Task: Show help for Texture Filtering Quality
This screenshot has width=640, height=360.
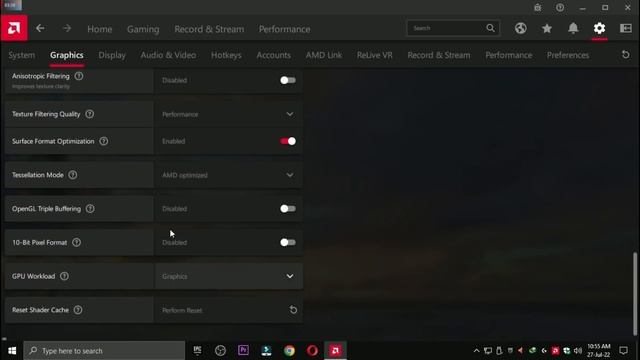Action: pos(89,114)
